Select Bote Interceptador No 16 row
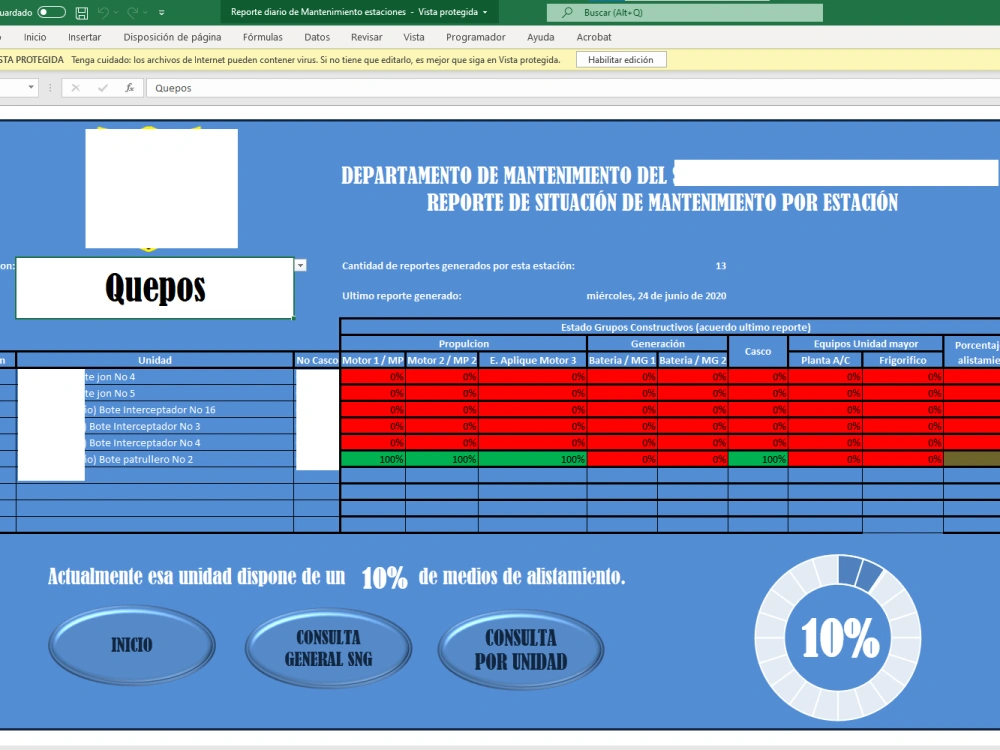1000x750 pixels. click(x=155, y=410)
